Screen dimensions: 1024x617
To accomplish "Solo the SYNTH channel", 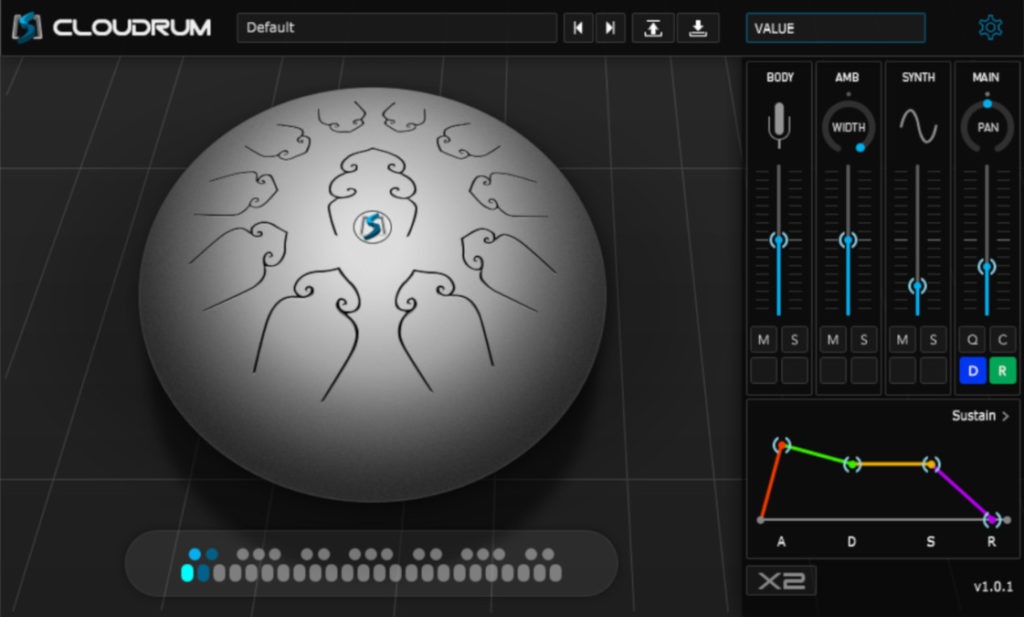I will 933,340.
